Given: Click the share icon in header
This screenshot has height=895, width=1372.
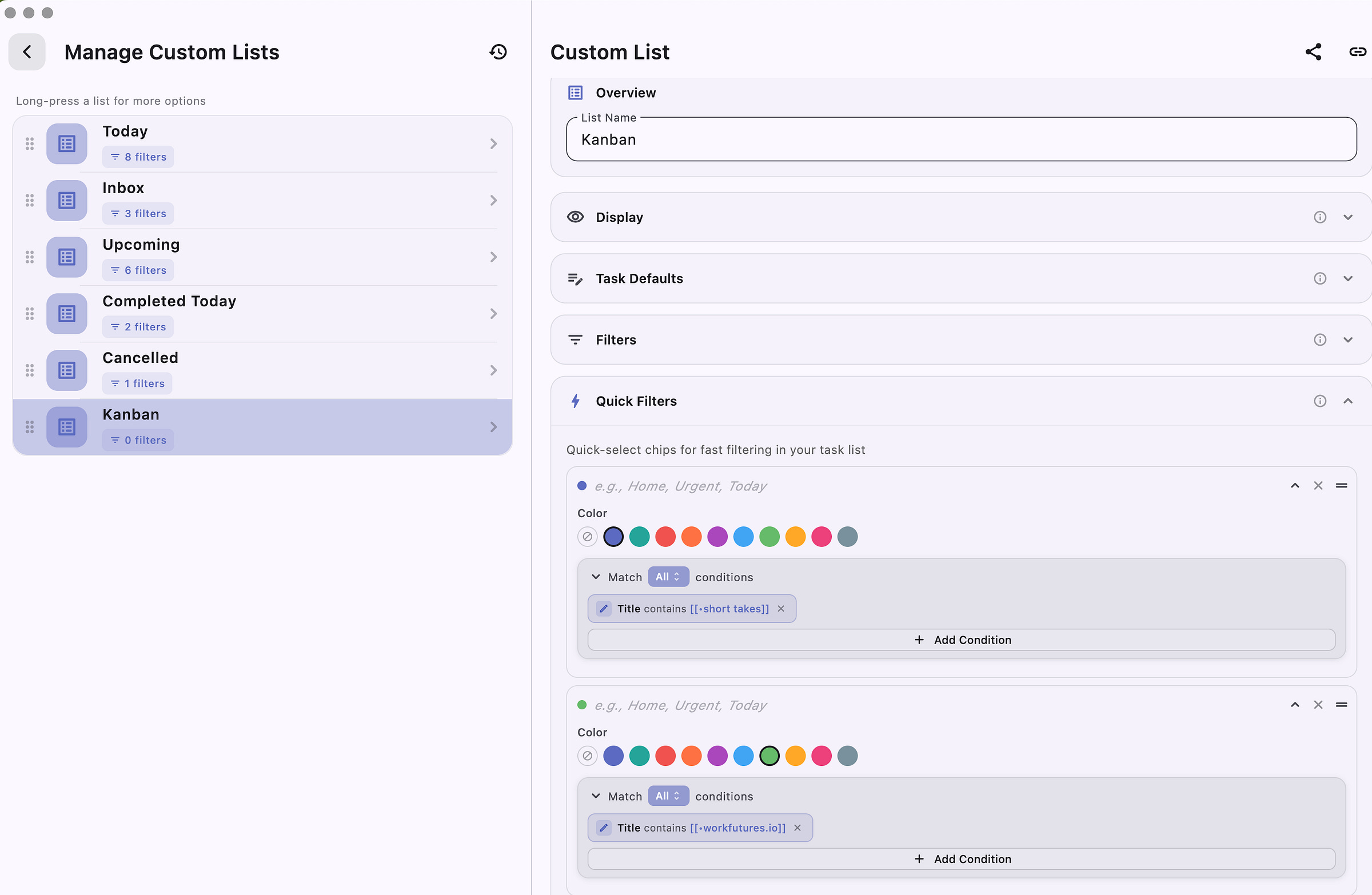Looking at the screenshot, I should (1313, 52).
